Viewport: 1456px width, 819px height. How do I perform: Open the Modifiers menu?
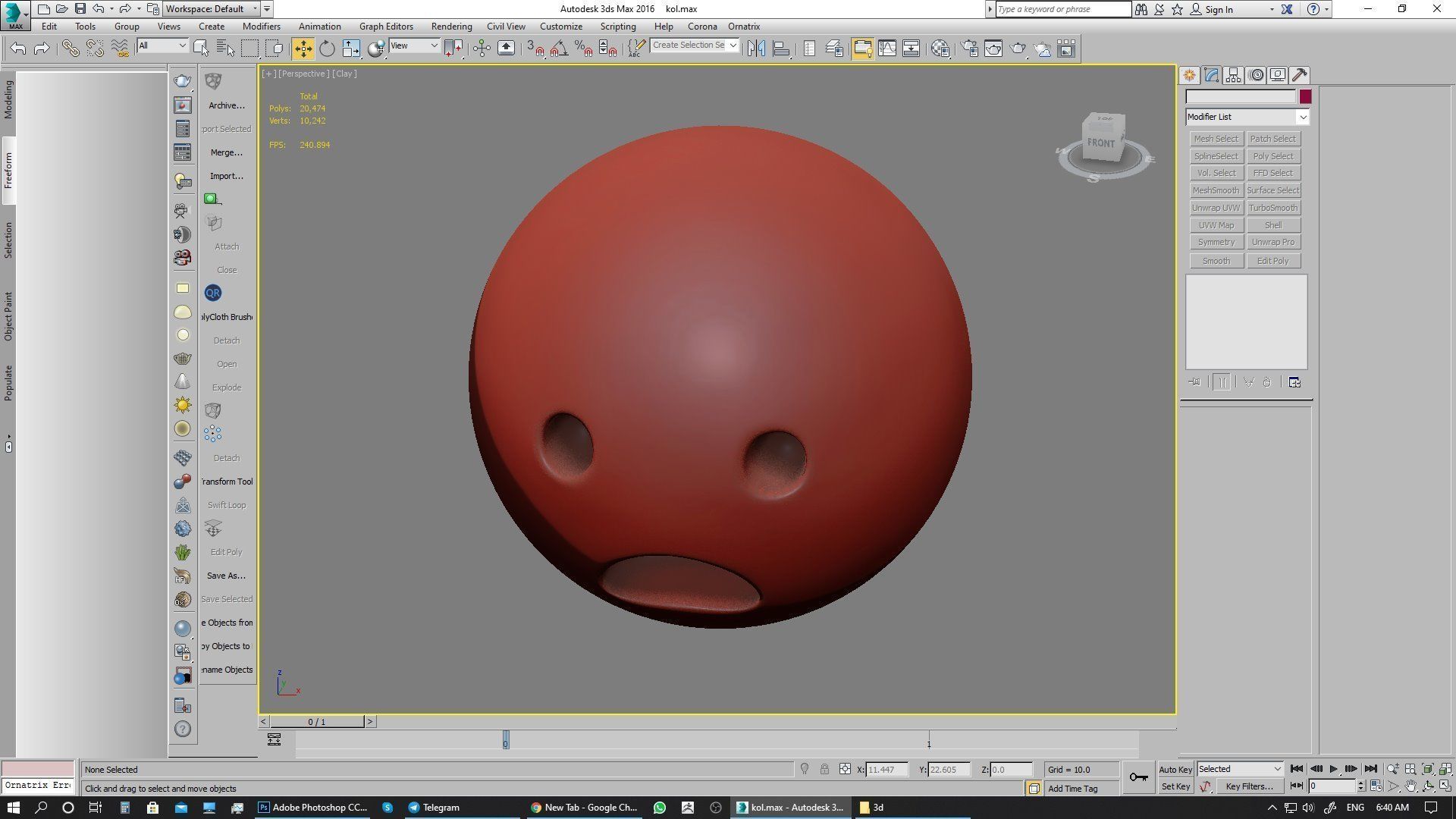tap(261, 26)
